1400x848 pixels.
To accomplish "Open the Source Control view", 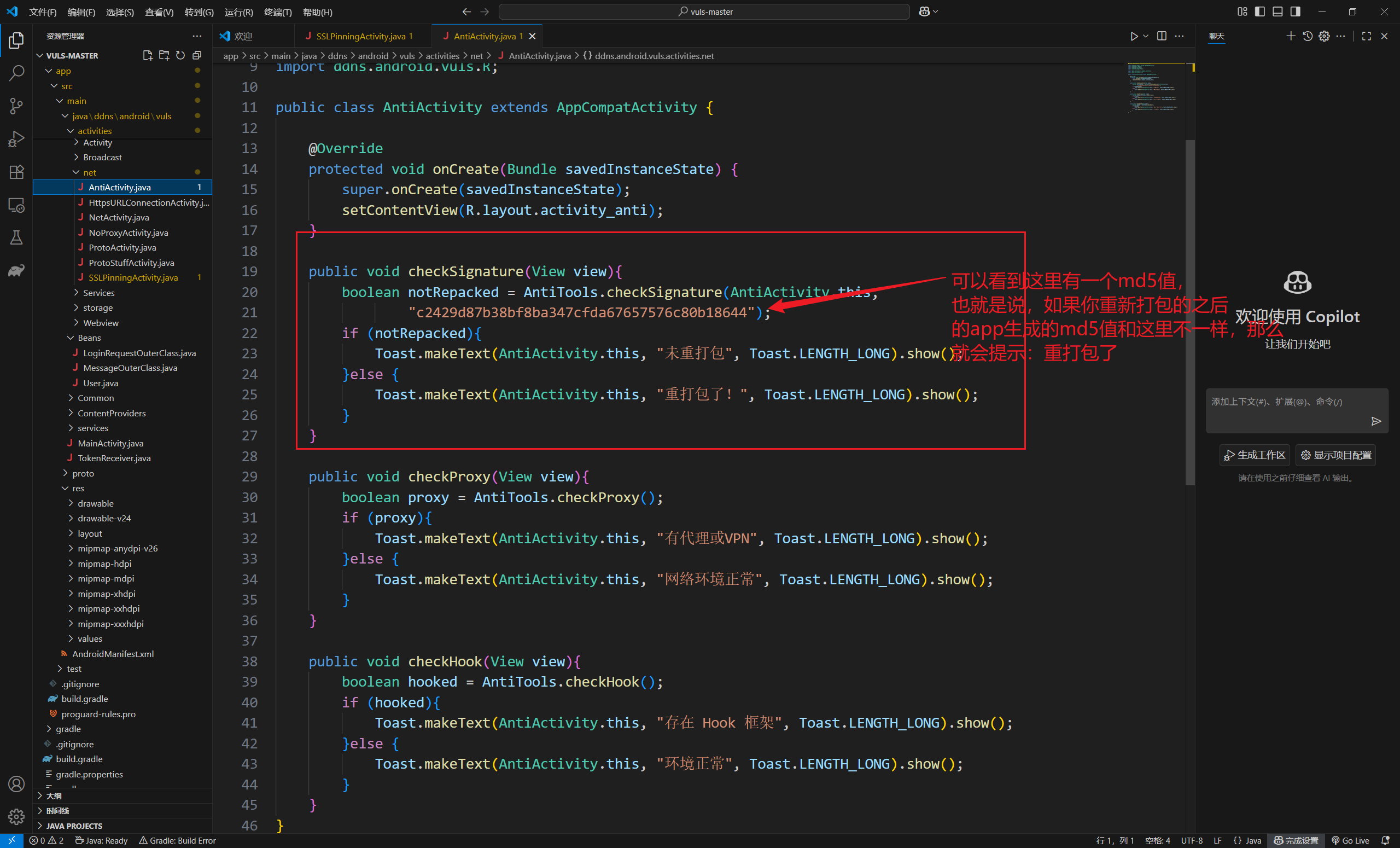I will pyautogui.click(x=16, y=106).
